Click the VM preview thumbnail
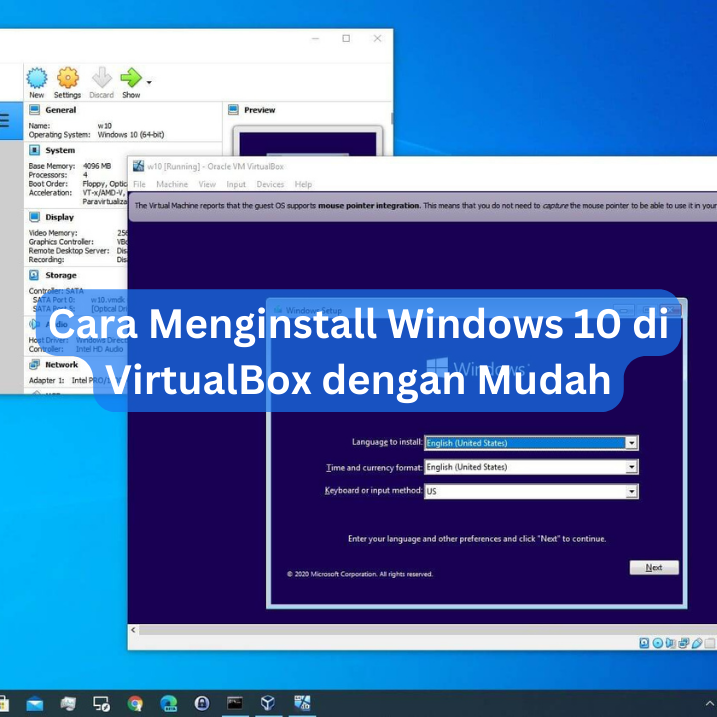The height and width of the screenshot is (717, 717). click(308, 143)
